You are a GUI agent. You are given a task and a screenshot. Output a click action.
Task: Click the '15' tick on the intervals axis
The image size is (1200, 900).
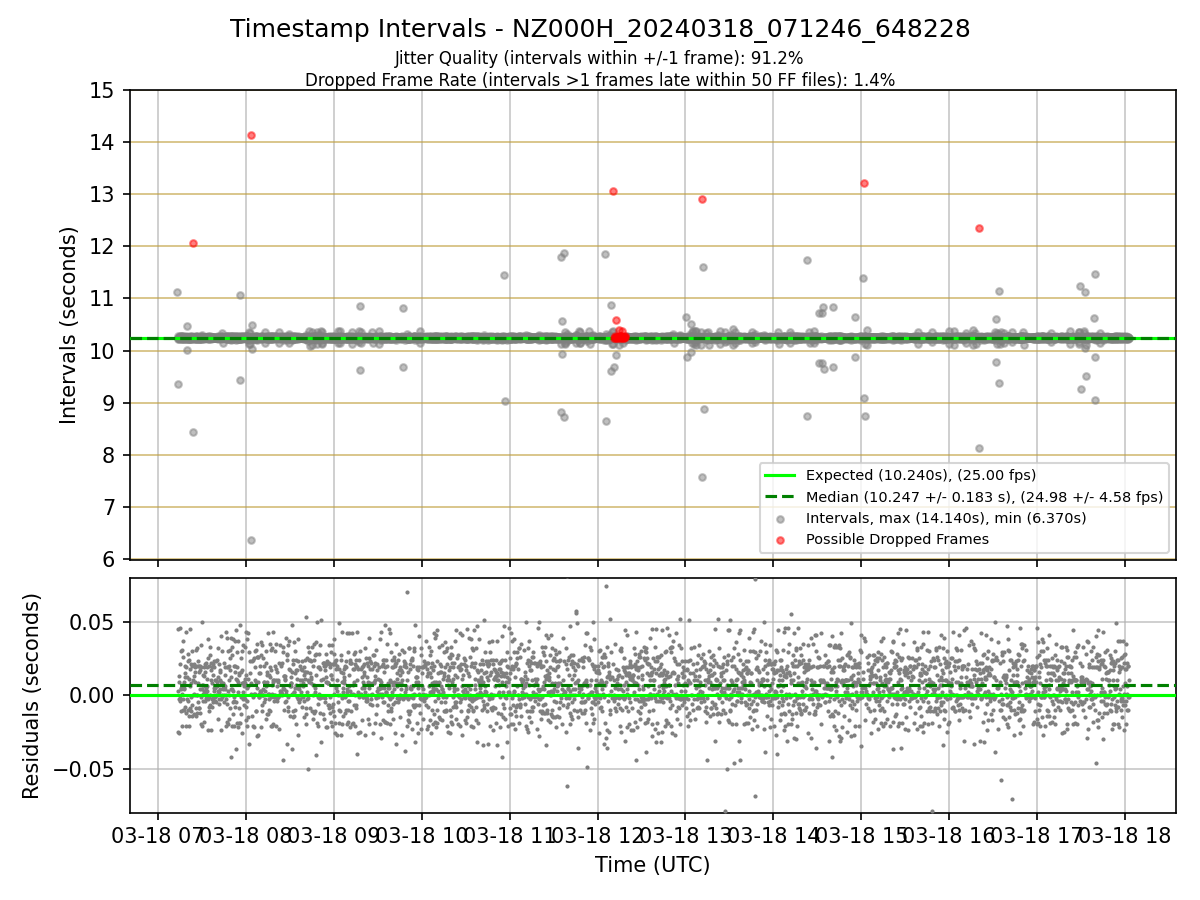103,90
